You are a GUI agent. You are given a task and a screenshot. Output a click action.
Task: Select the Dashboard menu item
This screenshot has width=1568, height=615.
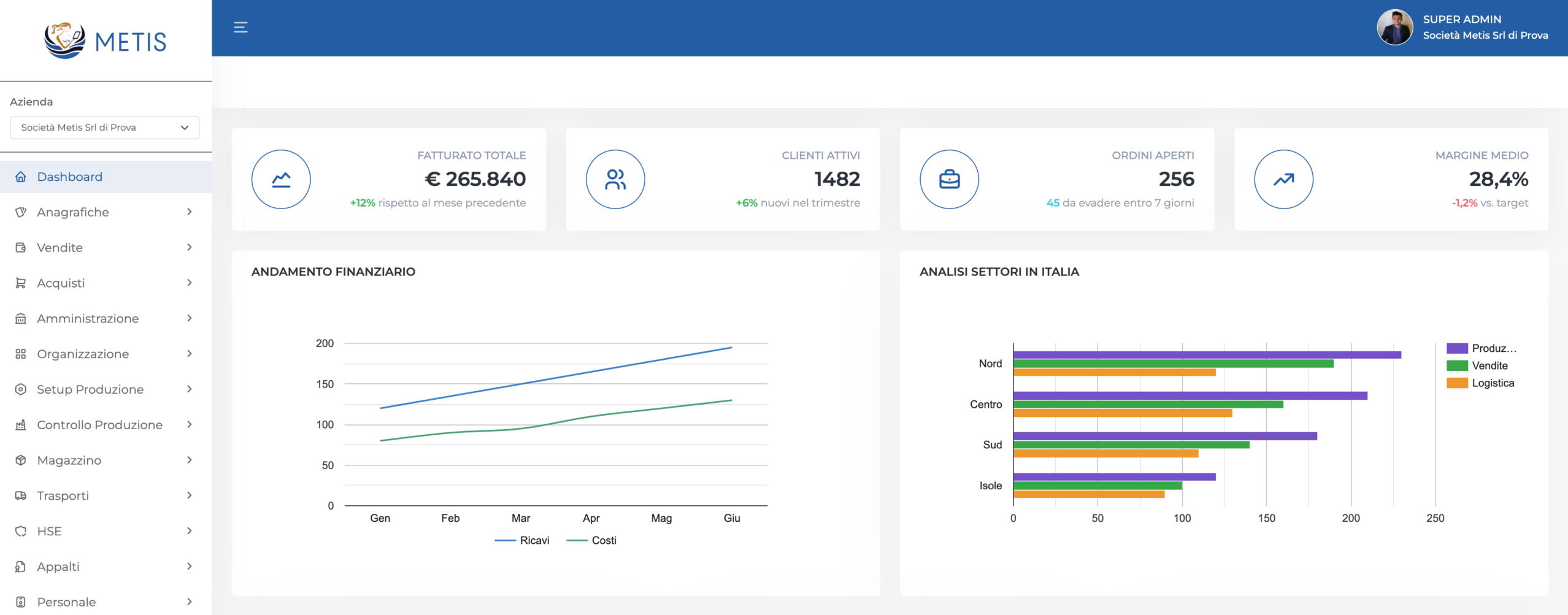coord(106,177)
